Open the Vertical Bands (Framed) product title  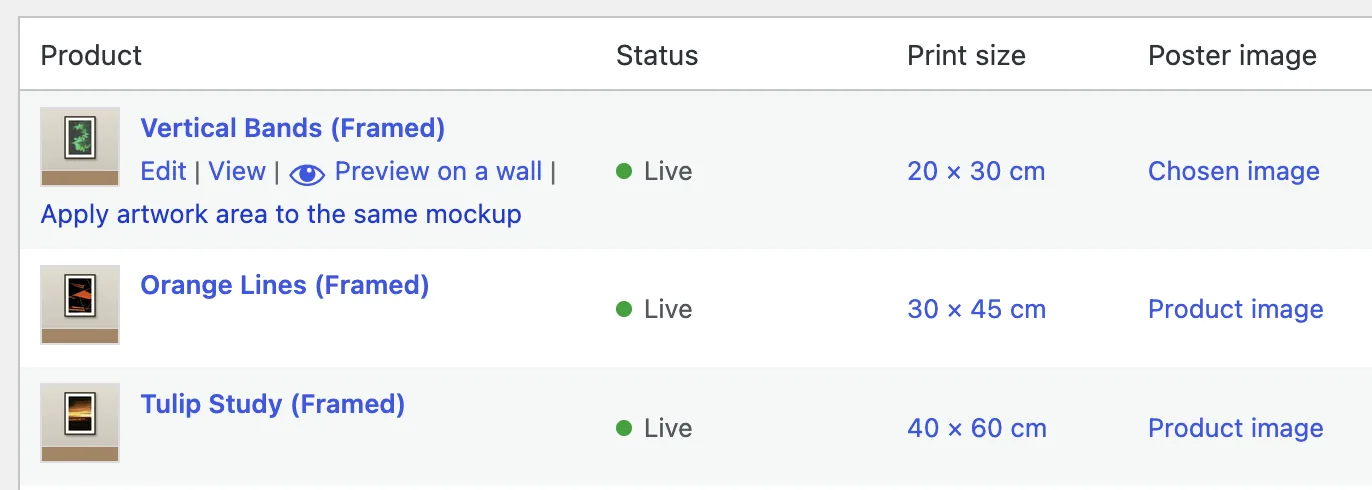pyautogui.click(x=293, y=128)
